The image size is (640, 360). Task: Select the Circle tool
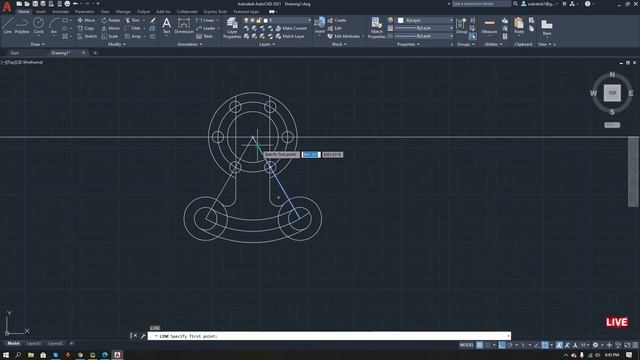38,25
